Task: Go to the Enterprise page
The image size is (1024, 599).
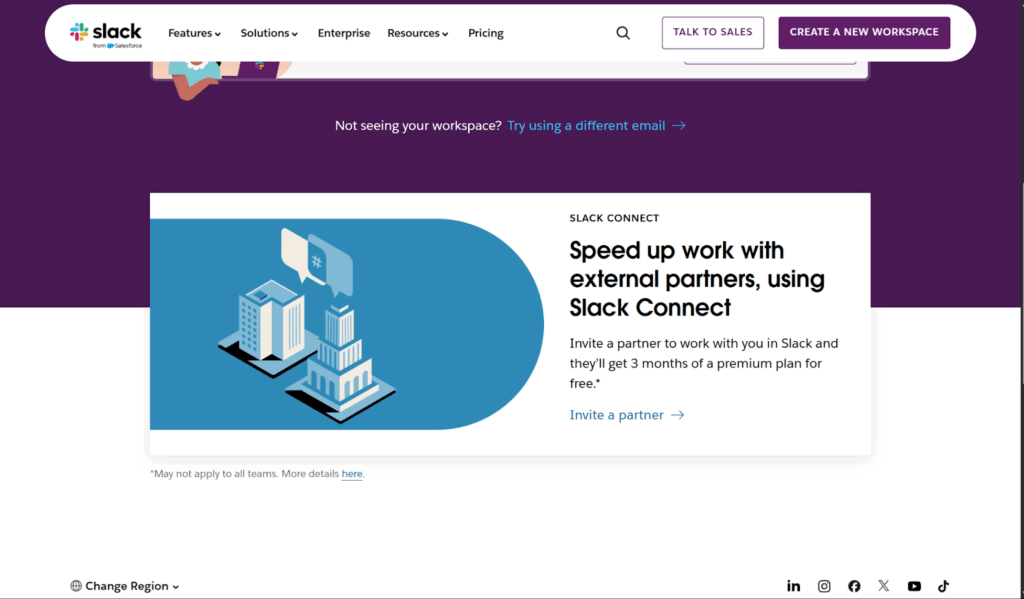Action: tap(344, 33)
